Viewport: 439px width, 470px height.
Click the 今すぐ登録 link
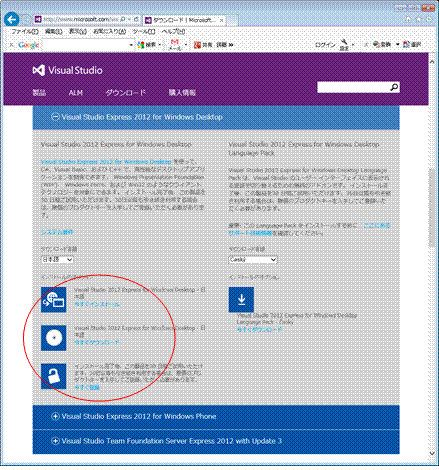[x=87, y=387]
